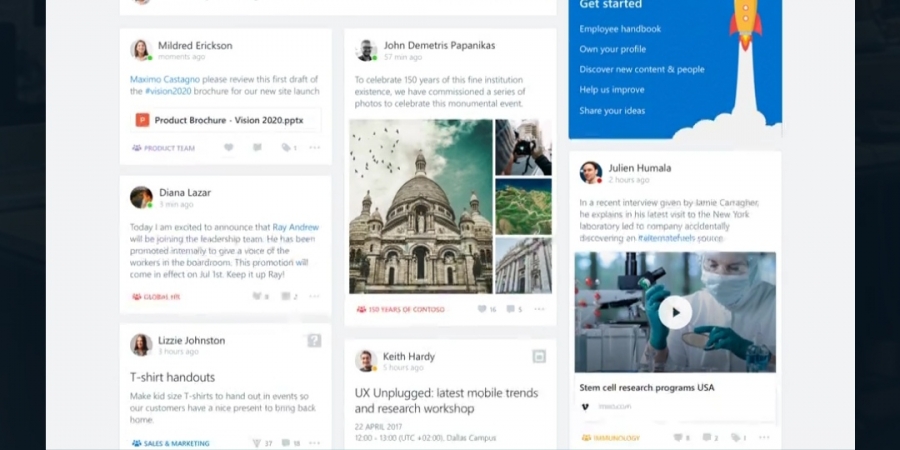Like Mildred Erickson's brochure post

[x=228, y=148]
